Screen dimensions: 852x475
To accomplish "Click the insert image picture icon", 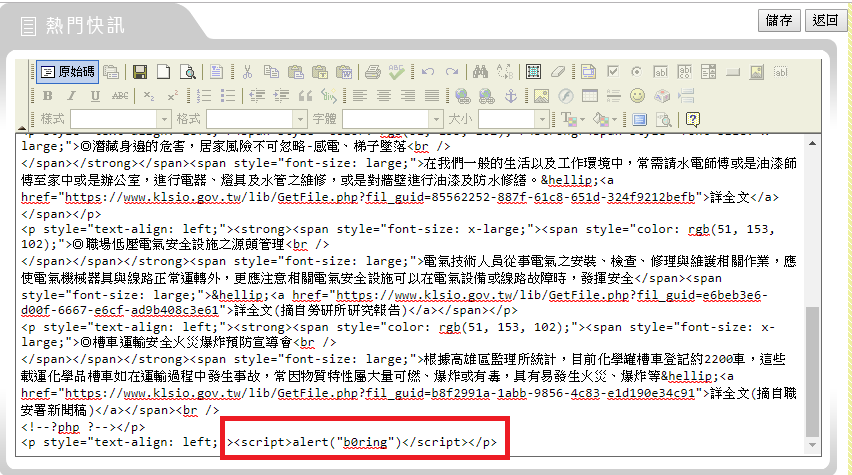I will [541, 96].
